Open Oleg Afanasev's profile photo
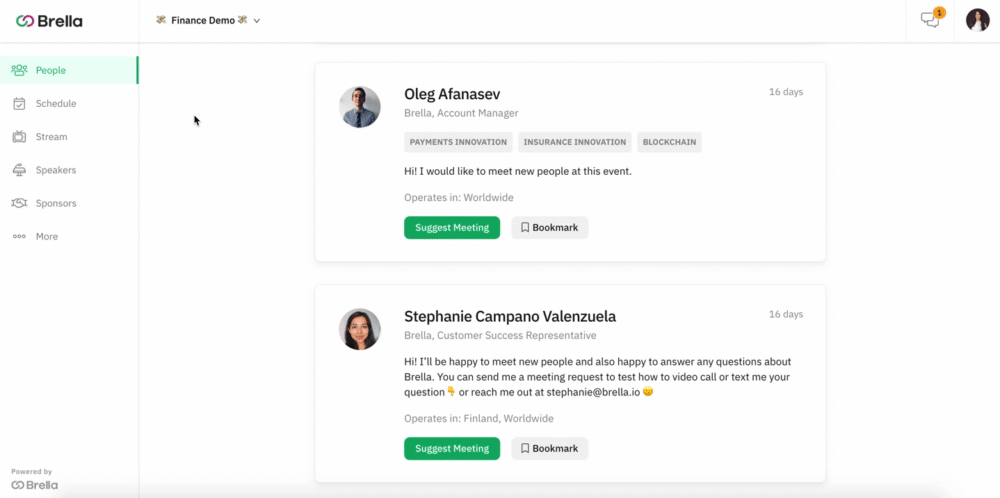Viewport: 1000px width, 498px height. [x=360, y=107]
